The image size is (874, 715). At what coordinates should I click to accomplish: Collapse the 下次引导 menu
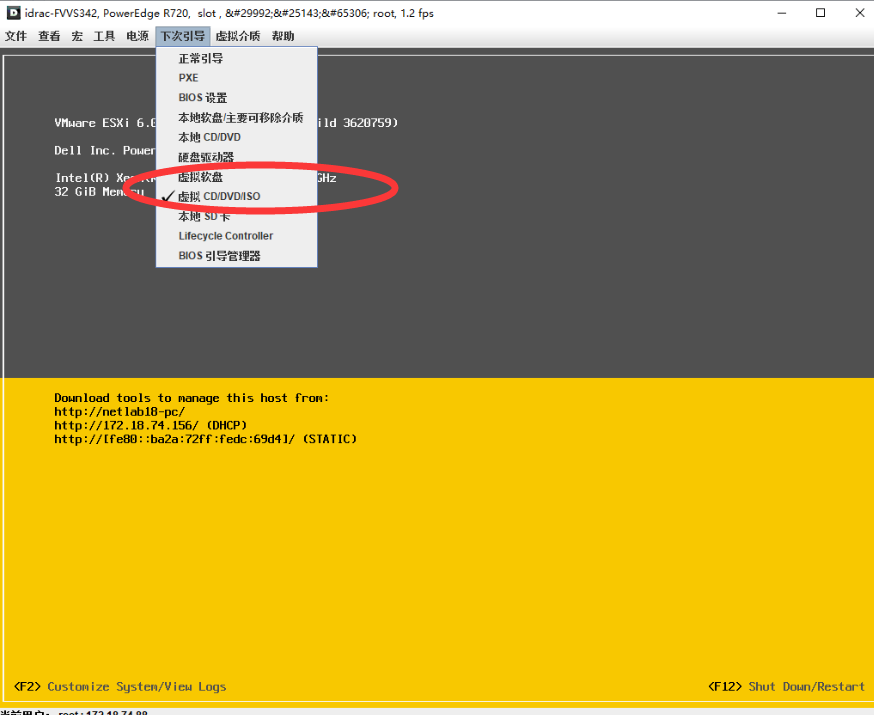(x=183, y=36)
